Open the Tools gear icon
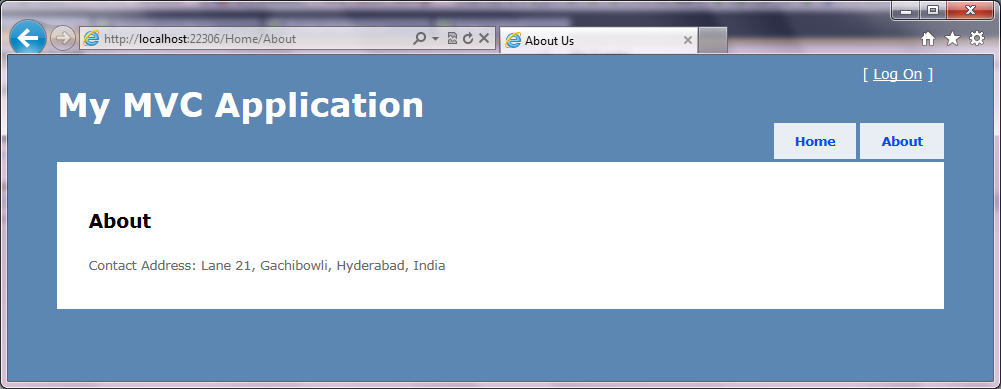 (977, 39)
